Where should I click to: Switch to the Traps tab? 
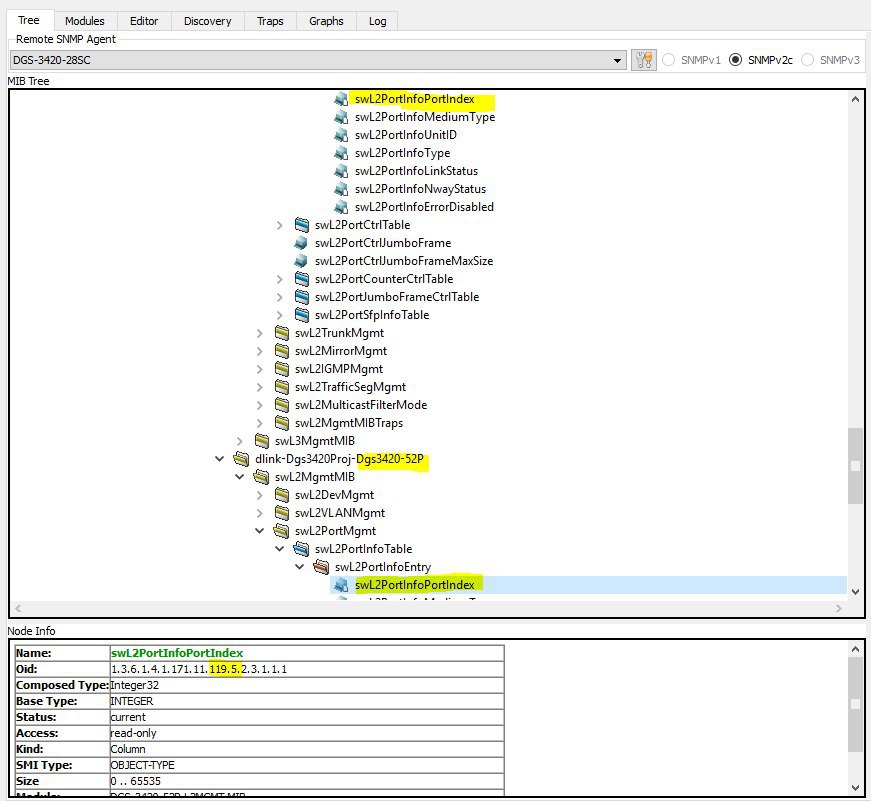pos(270,21)
